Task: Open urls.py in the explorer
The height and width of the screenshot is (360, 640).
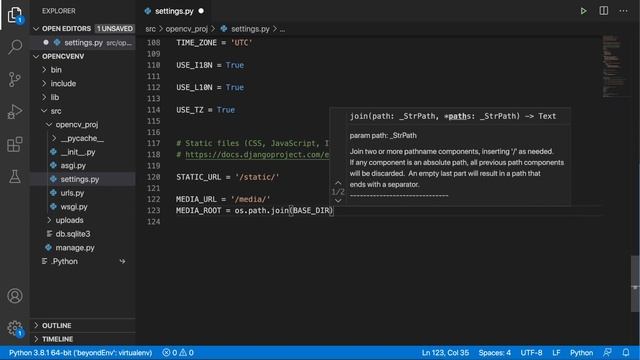Action: [x=82, y=193]
